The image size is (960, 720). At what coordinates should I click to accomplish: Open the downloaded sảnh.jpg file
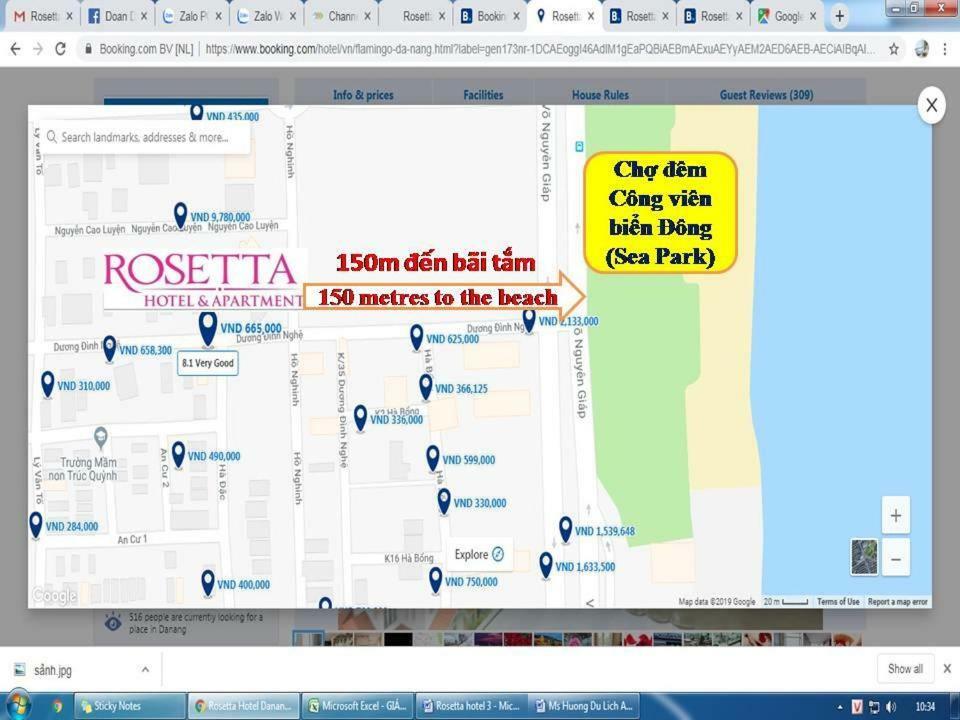point(53,670)
